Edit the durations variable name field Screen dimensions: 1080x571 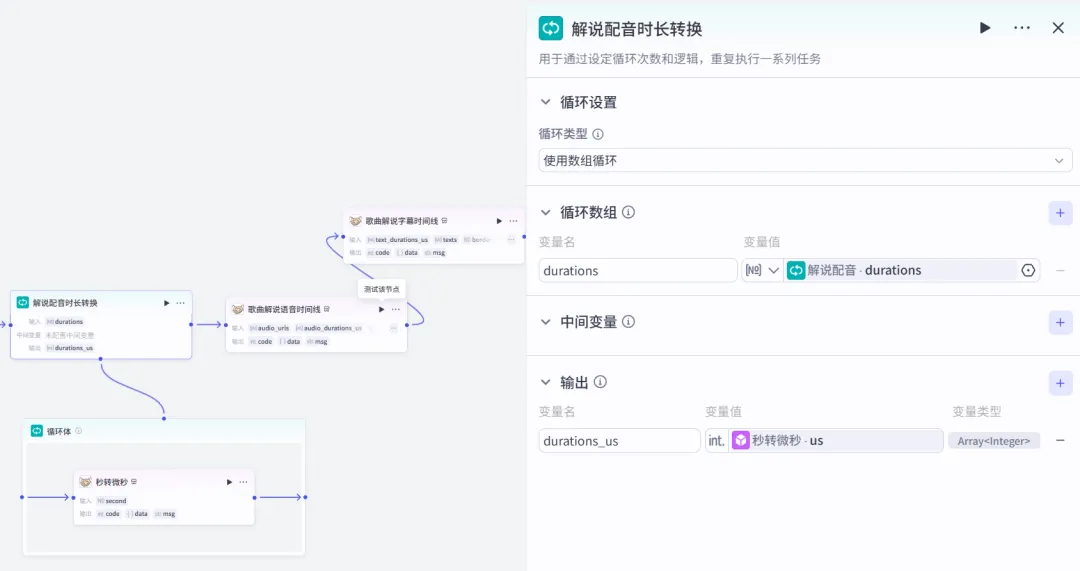point(638,270)
